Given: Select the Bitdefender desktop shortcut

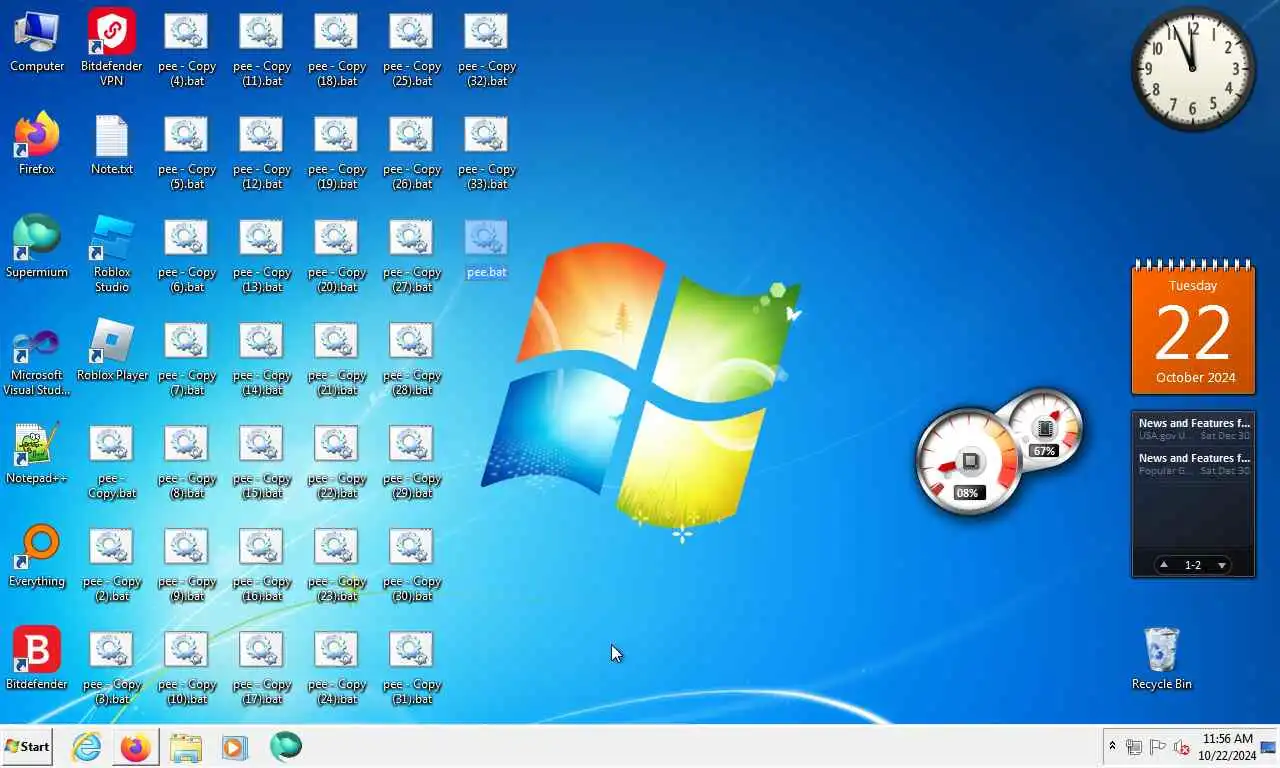Looking at the screenshot, I should [x=37, y=660].
